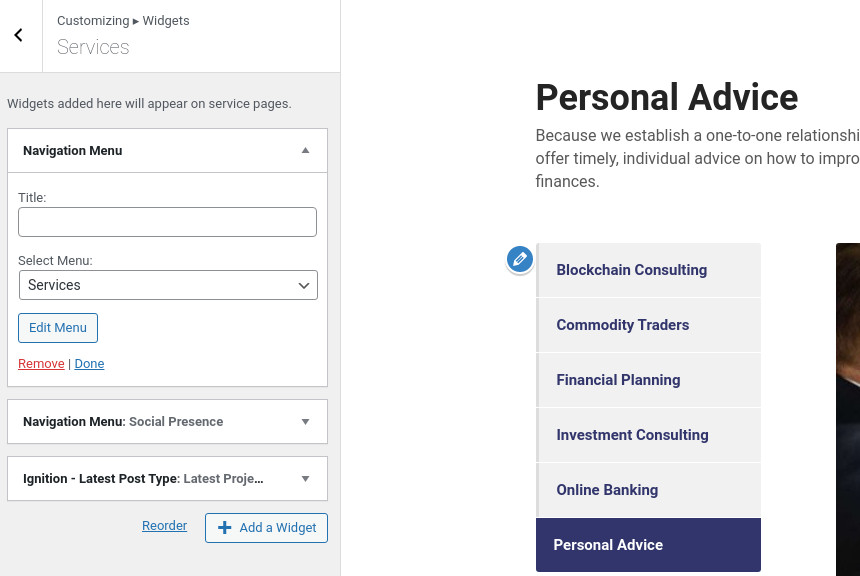The image size is (860, 576).
Task: Remove the Navigation Menu widget
Action: click(x=41, y=364)
